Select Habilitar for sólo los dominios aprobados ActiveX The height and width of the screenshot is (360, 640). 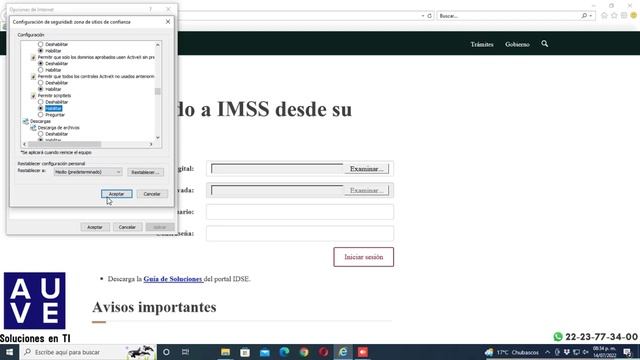point(40,70)
